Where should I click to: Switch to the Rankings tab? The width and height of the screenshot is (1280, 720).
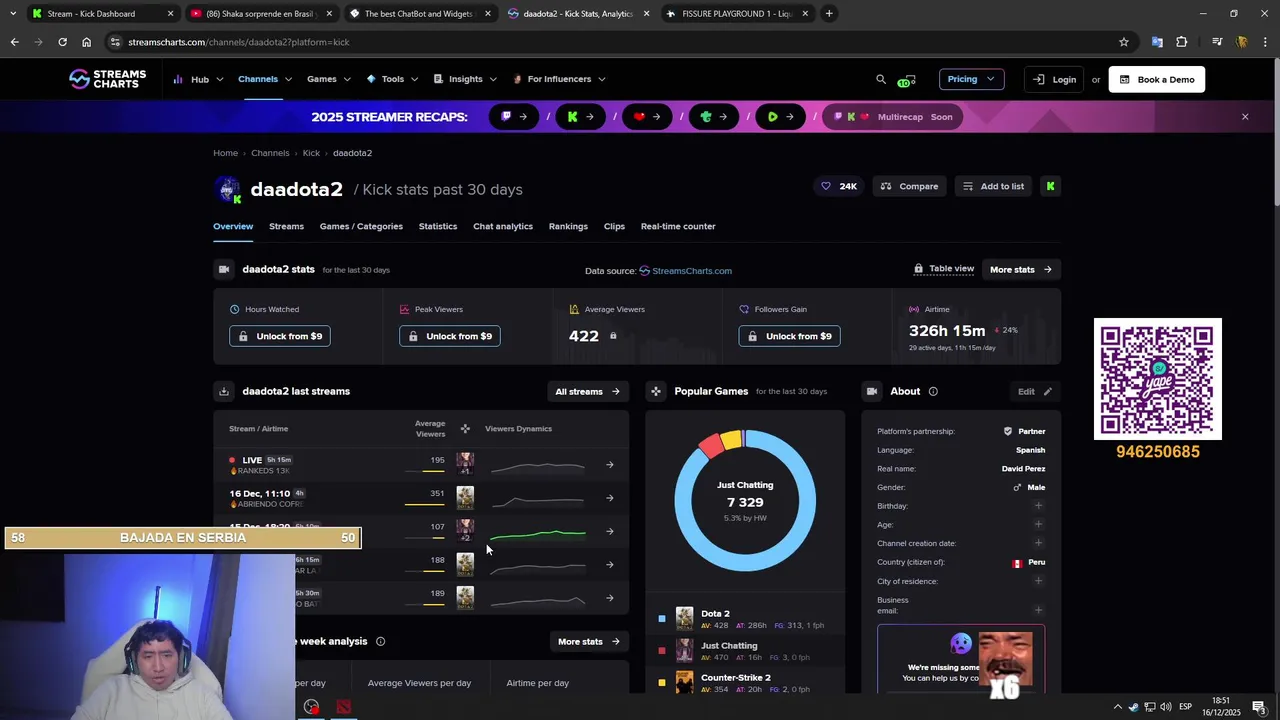point(568,226)
